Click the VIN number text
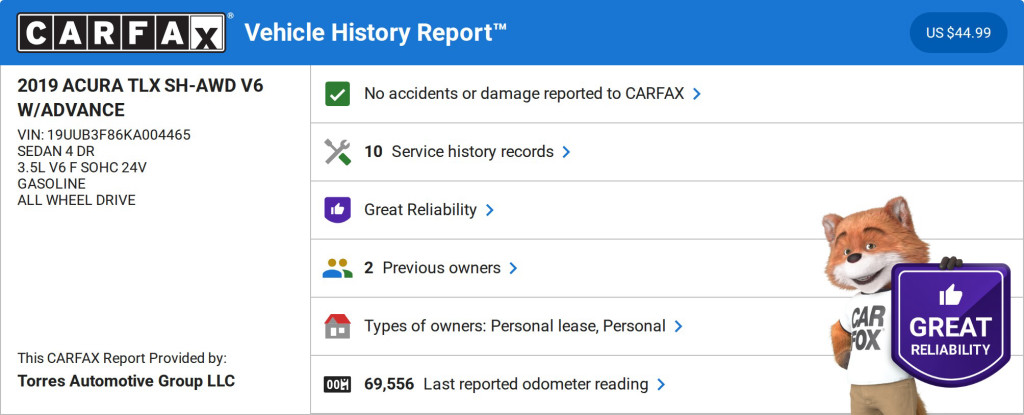1024x415 pixels. click(x=104, y=134)
